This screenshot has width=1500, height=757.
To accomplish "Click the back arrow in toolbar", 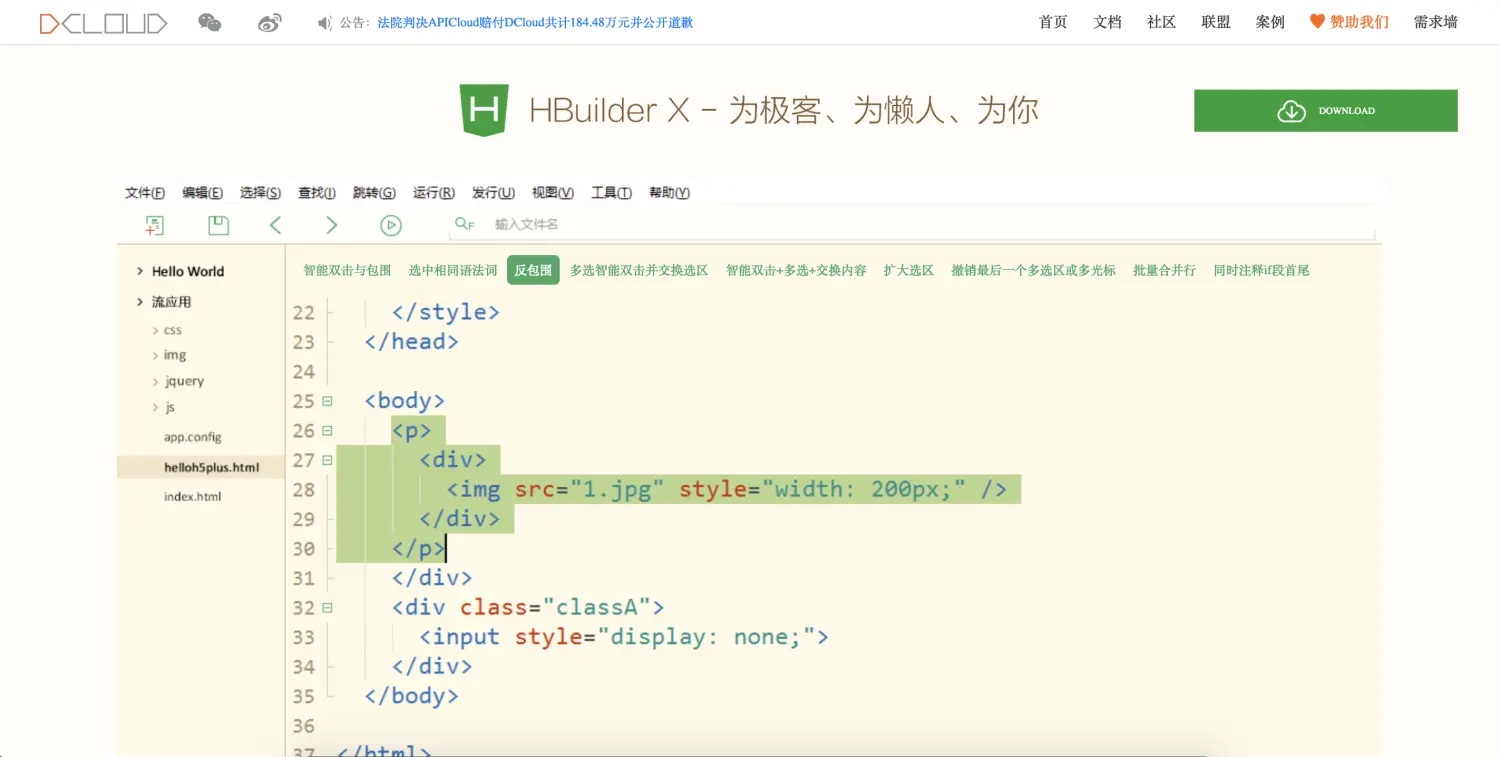I will point(276,225).
